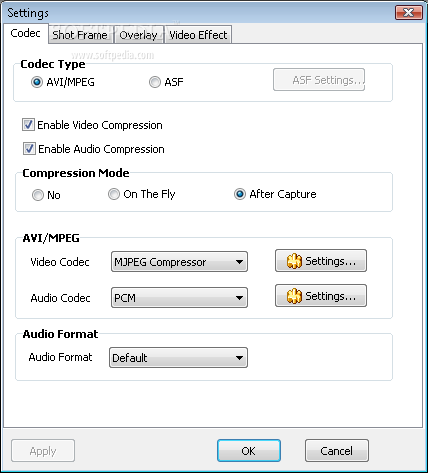Click the Cancel button
The height and width of the screenshot is (473, 428).
pyautogui.click(x=337, y=451)
